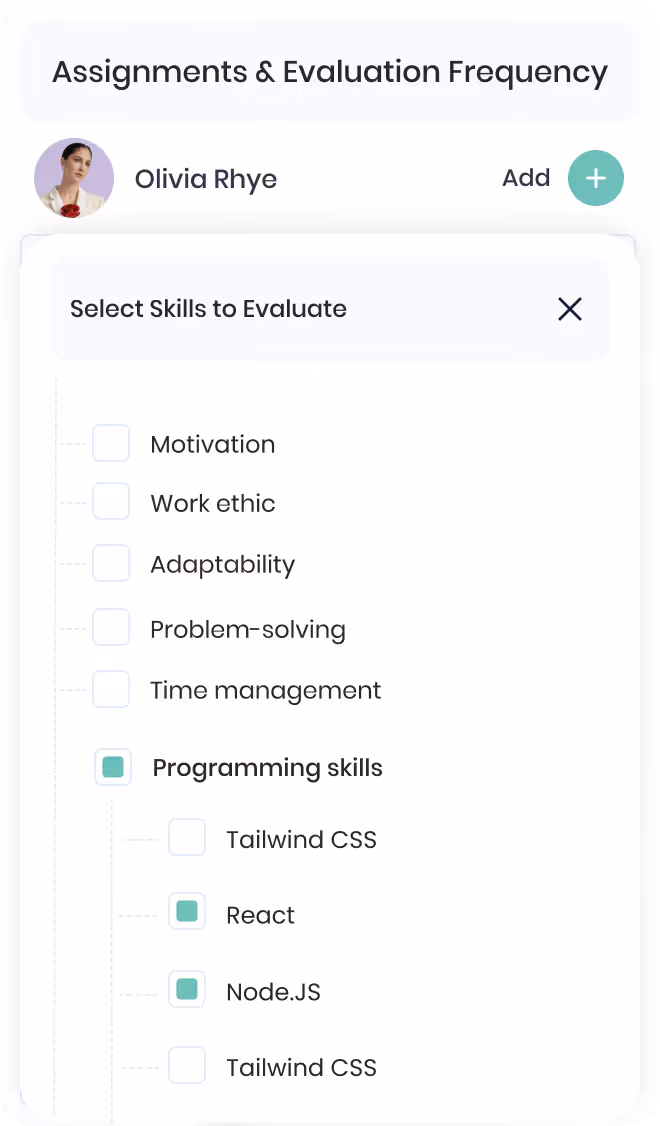Check the Tailwind CSS box above React
This screenshot has width=660, height=1126.
coord(187,837)
